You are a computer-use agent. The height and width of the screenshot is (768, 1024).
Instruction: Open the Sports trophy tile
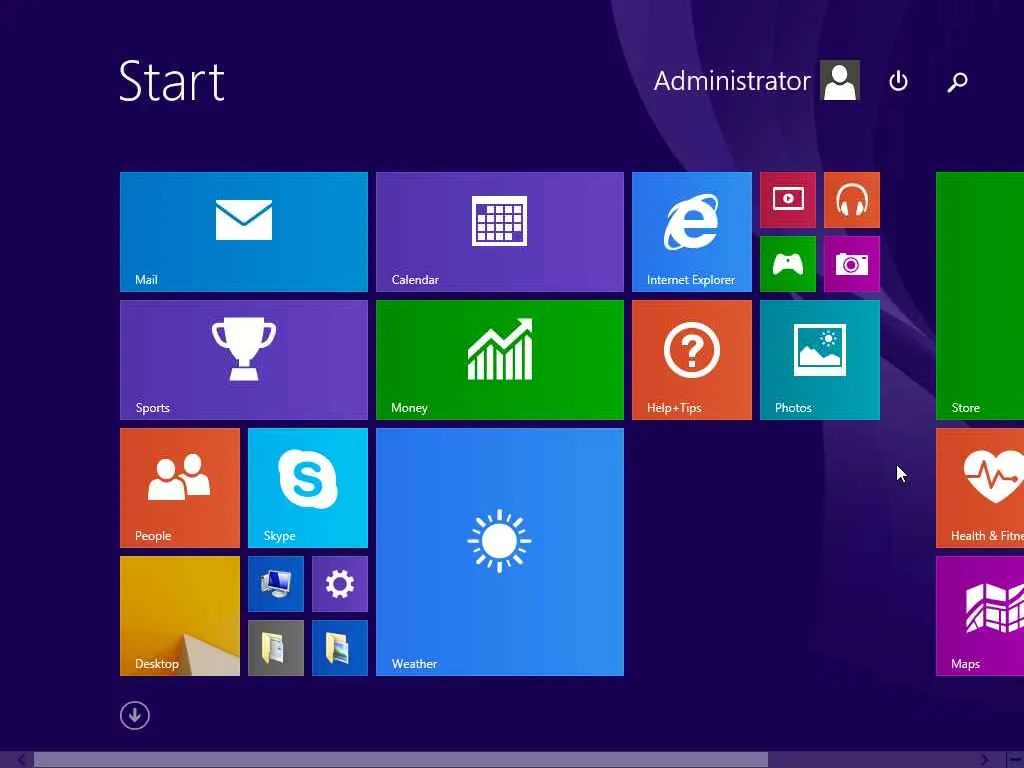[x=244, y=360]
